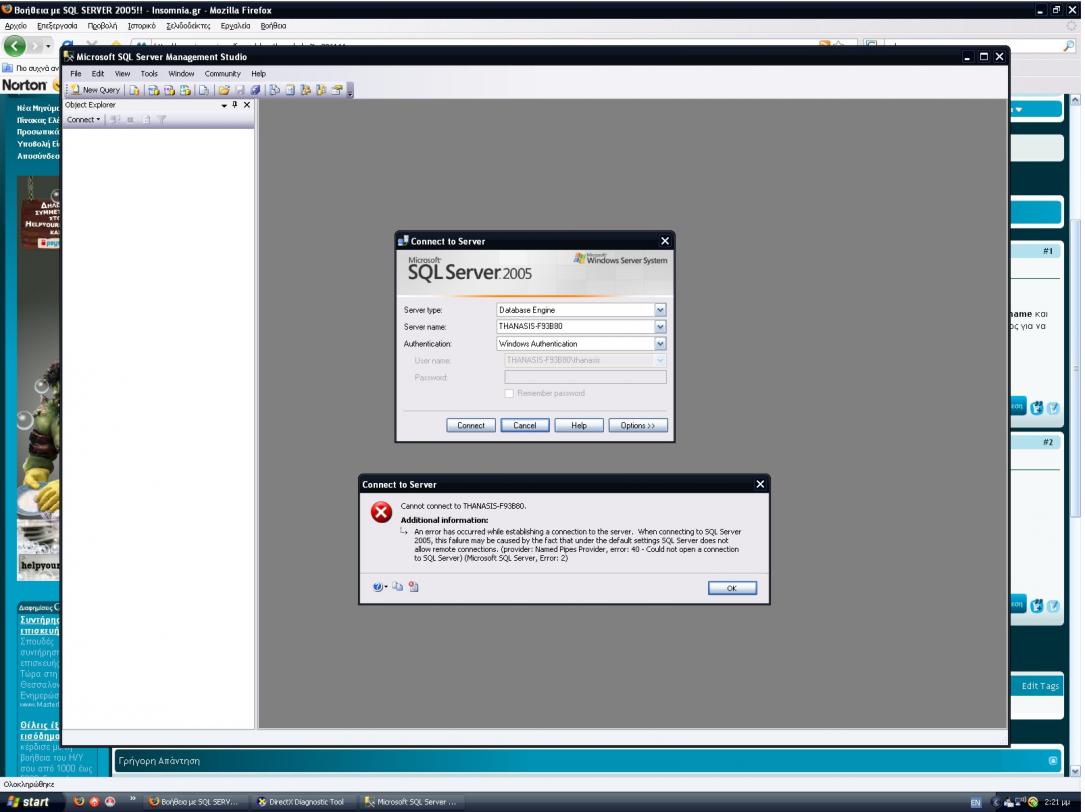1085x812 pixels.
Task: Click the Analysis Services MDX Query icon
Action: 153,90
